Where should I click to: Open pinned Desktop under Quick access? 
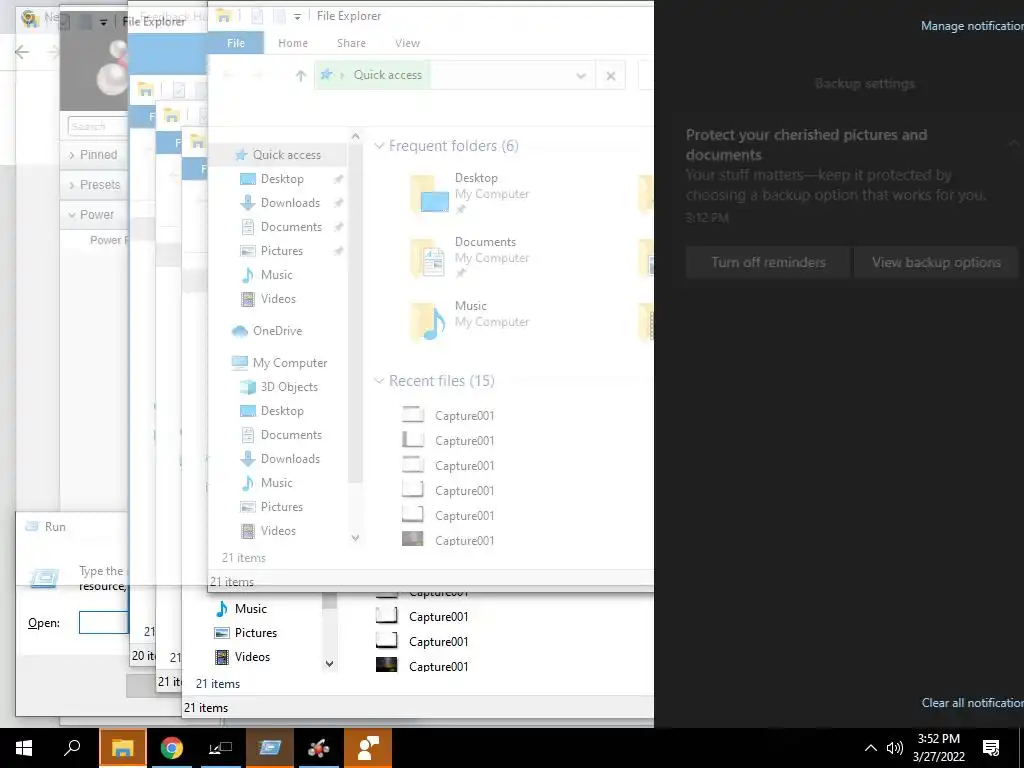click(281, 179)
